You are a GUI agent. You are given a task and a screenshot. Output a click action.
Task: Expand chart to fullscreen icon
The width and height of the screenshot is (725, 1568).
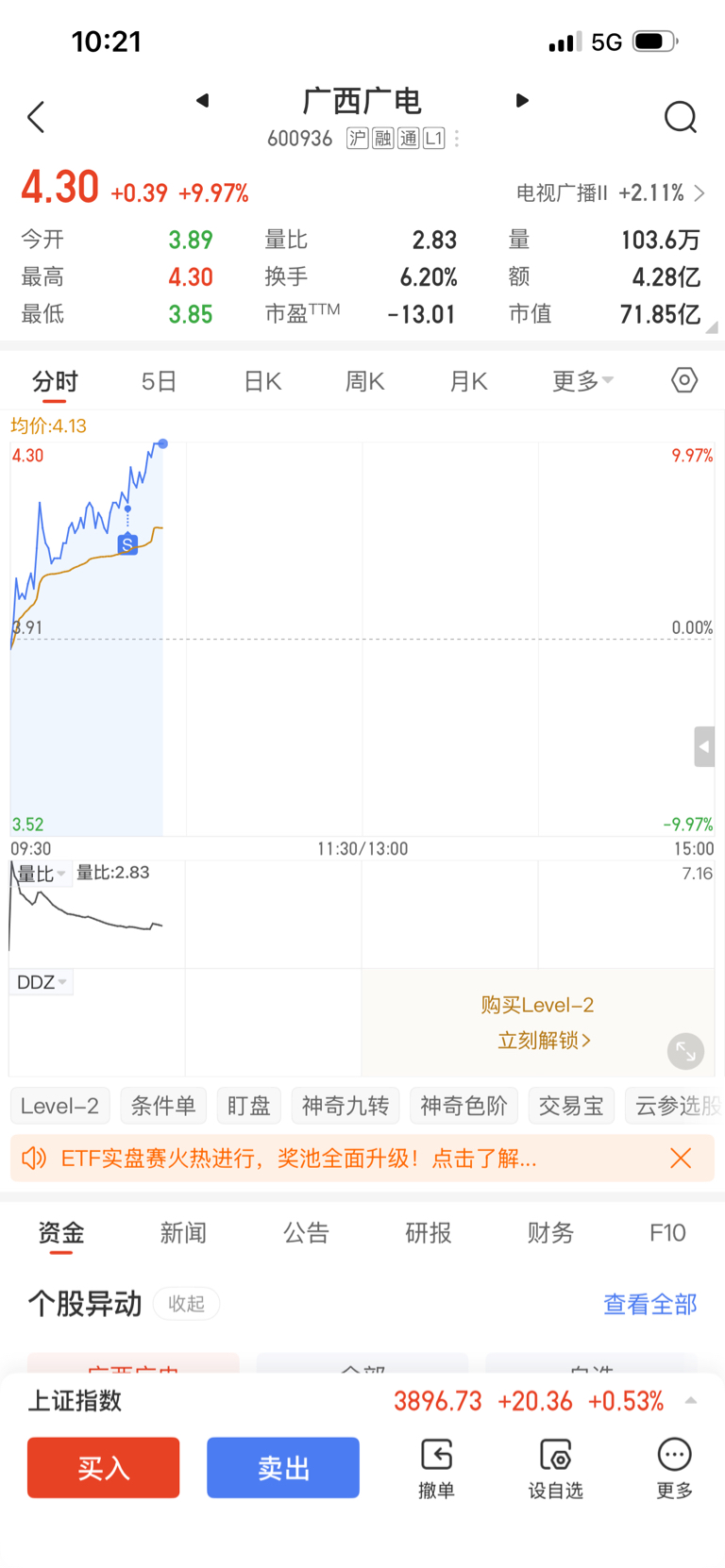click(x=686, y=1051)
